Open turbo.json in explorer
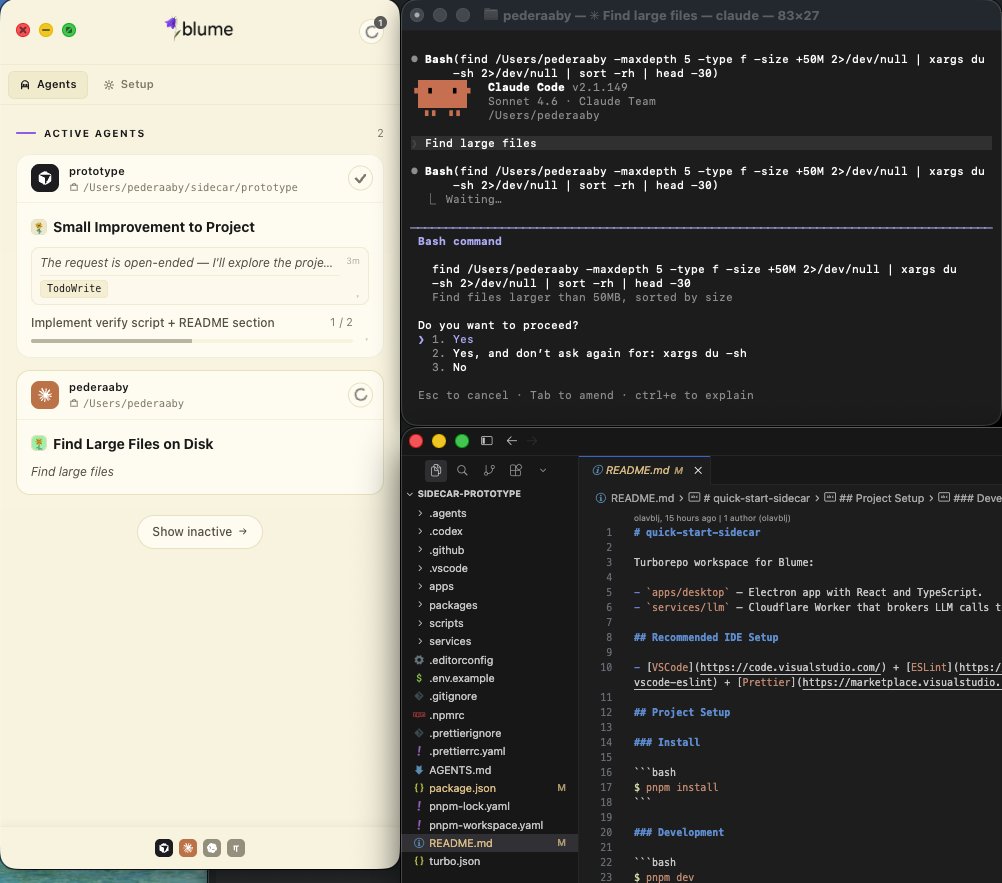Viewport: 1002px width, 883px height. pyautogui.click(x=454, y=861)
